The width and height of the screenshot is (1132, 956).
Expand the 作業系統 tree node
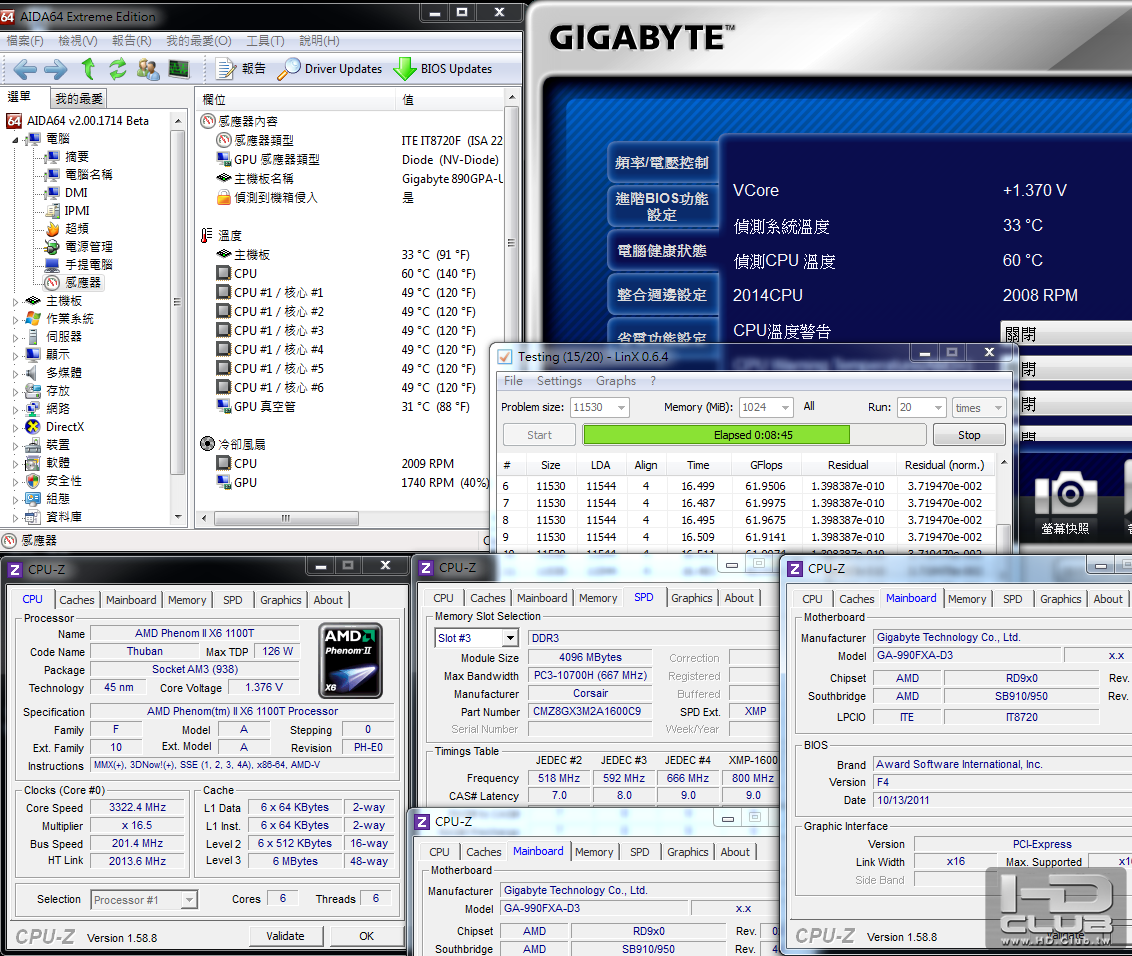(x=16, y=319)
